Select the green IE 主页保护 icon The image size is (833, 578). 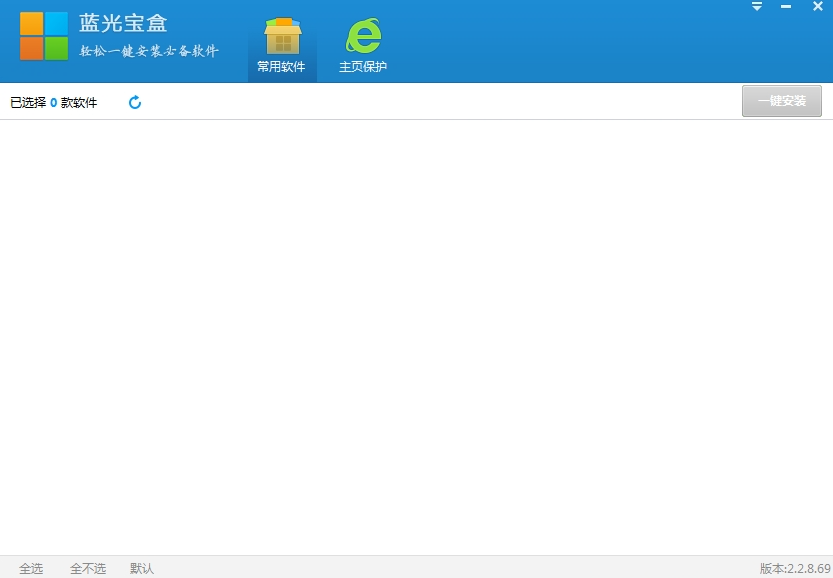click(x=363, y=36)
